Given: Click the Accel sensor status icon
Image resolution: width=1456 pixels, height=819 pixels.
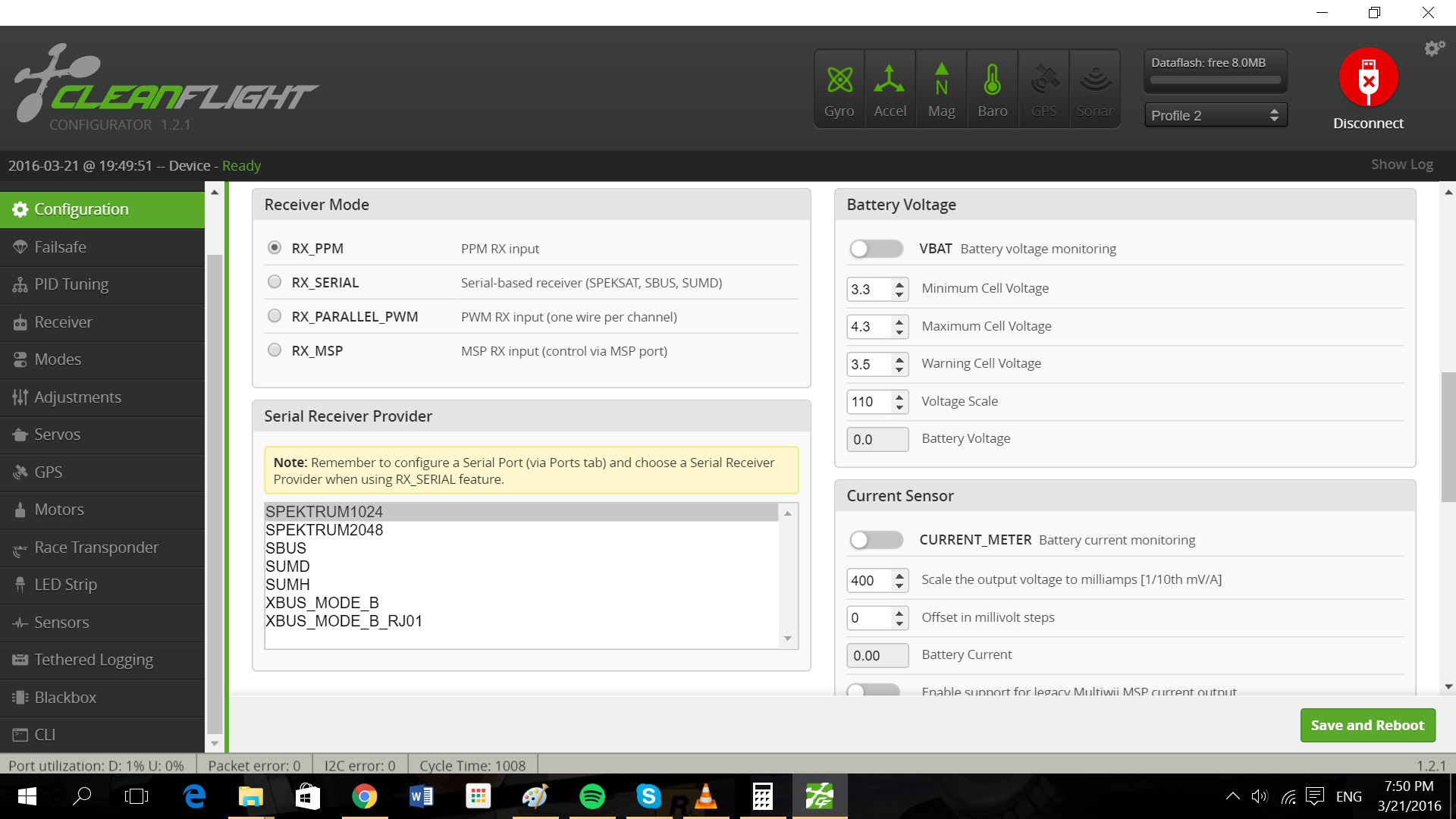Looking at the screenshot, I should [890, 80].
